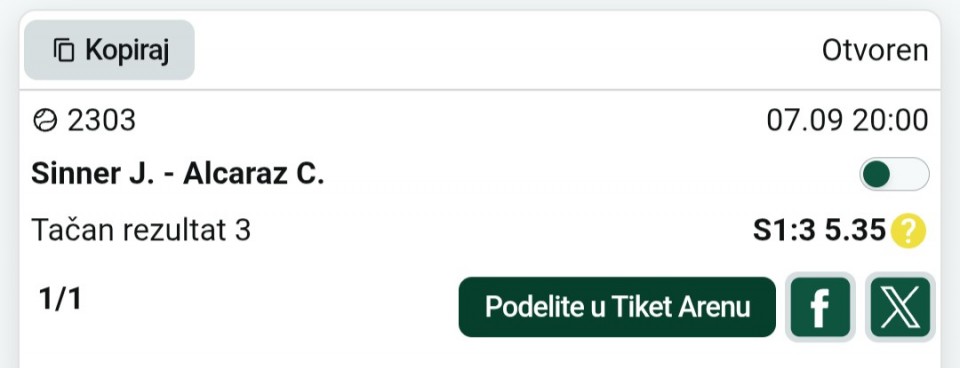Viewport: 960px width, 368px height.
Task: Click the 5.35 odds value
Action: pos(855,231)
